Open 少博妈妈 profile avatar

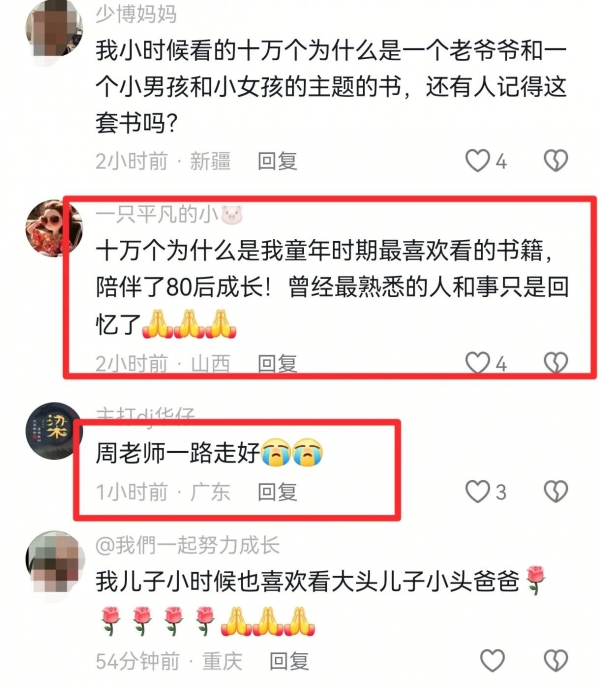(54, 29)
